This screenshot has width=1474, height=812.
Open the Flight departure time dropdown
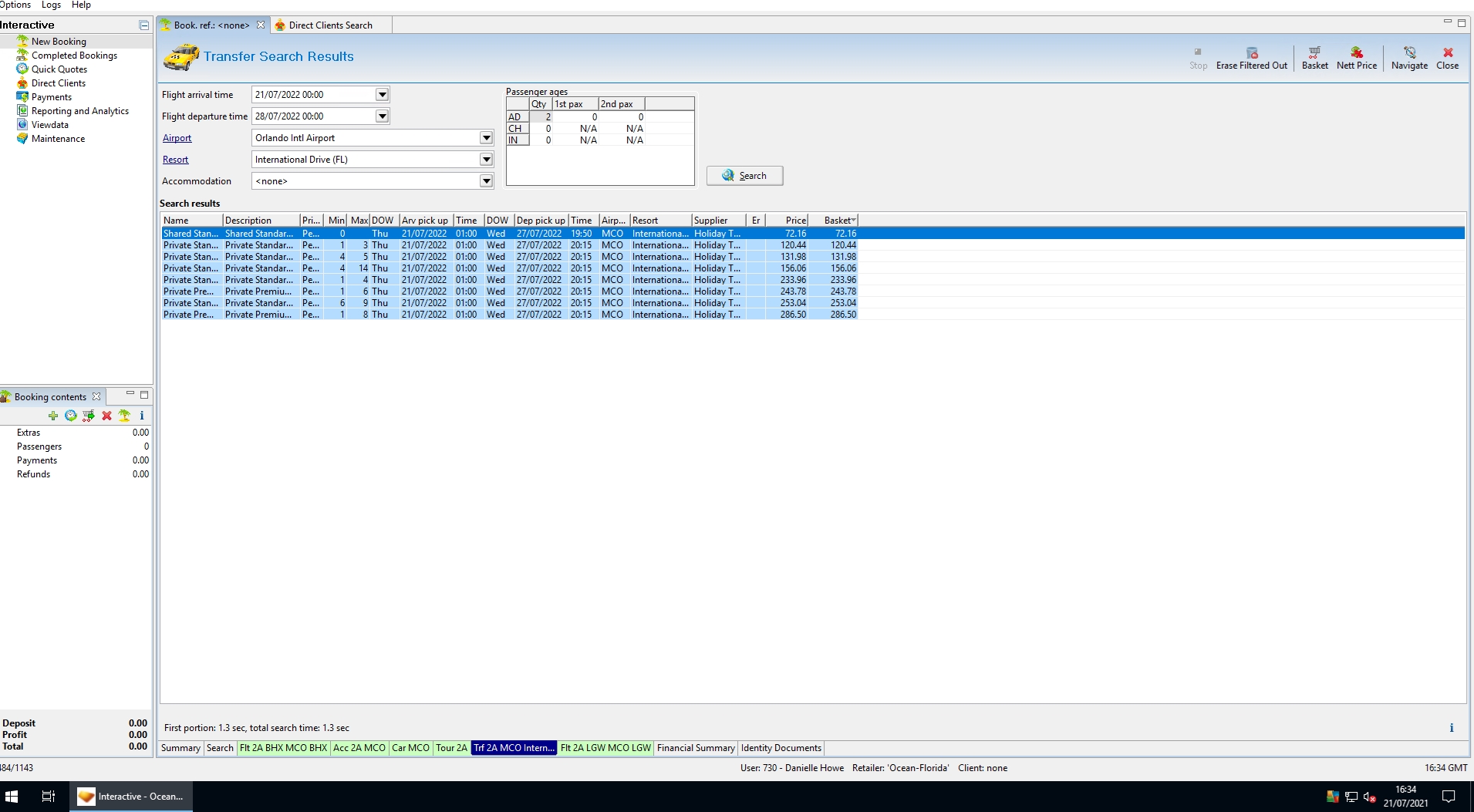pyautogui.click(x=382, y=116)
